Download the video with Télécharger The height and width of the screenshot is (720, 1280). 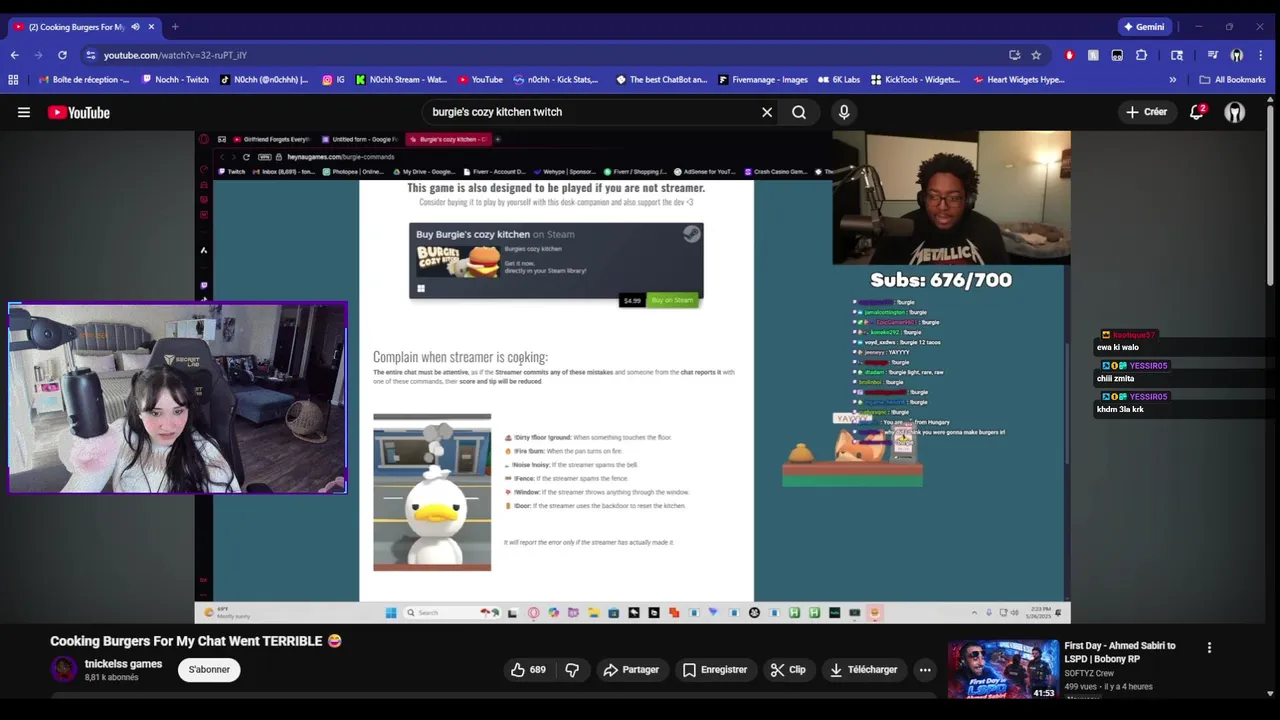864,669
